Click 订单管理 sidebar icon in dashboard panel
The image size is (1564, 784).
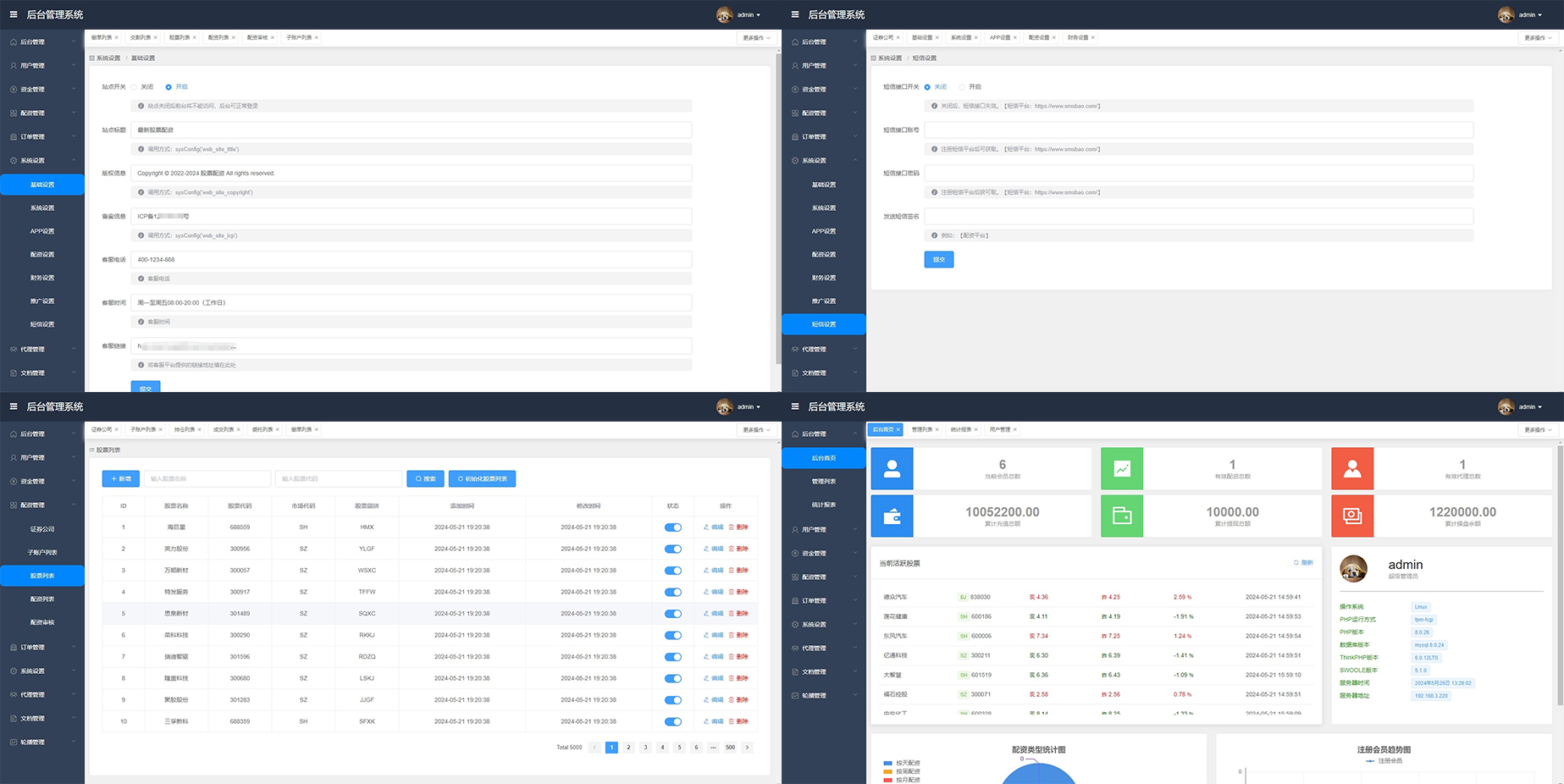[x=794, y=600]
